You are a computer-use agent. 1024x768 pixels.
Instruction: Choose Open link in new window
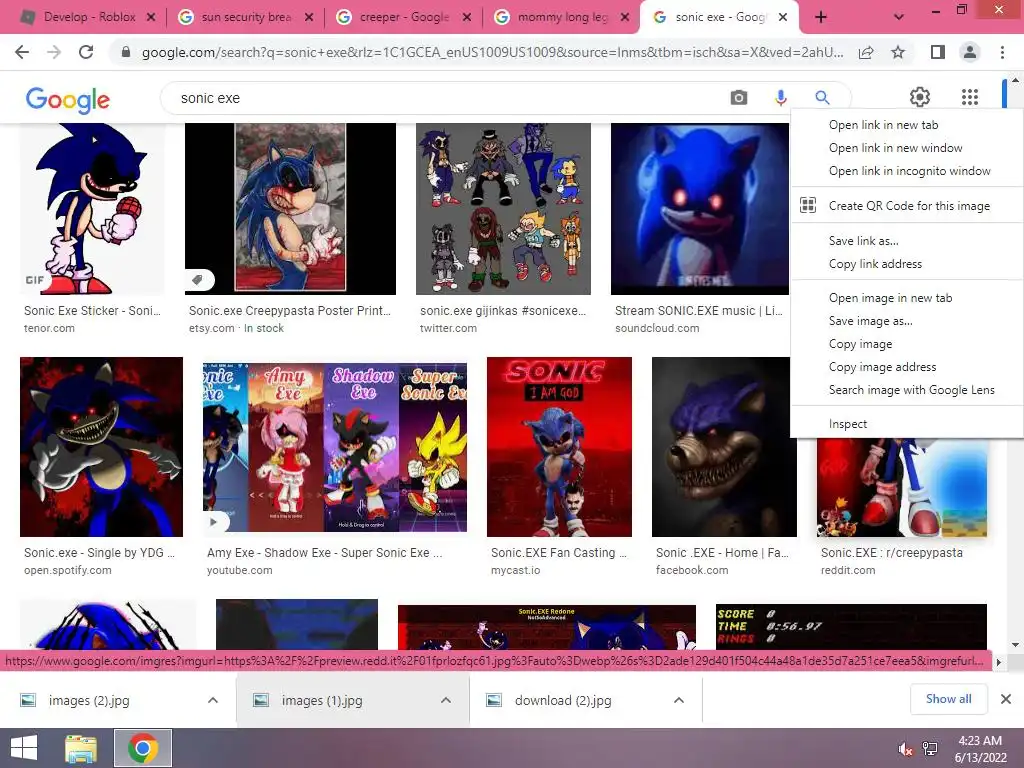tap(906, 148)
